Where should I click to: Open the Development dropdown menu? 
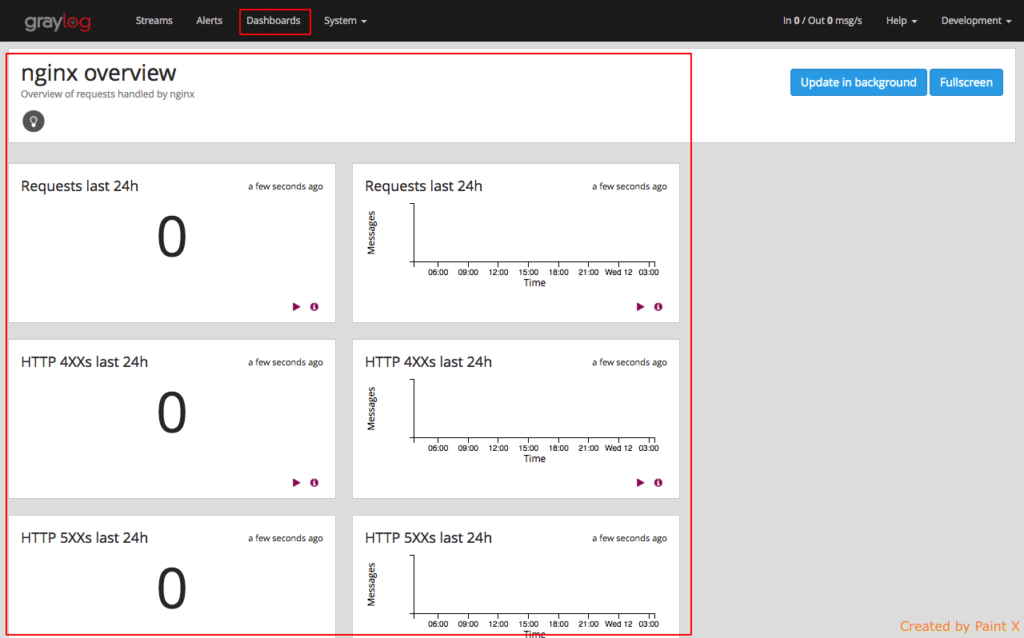tap(975, 20)
